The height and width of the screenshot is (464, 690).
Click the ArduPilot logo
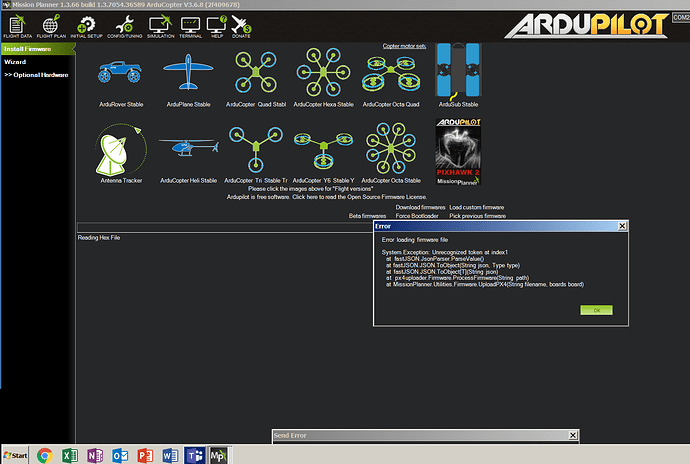[587, 26]
